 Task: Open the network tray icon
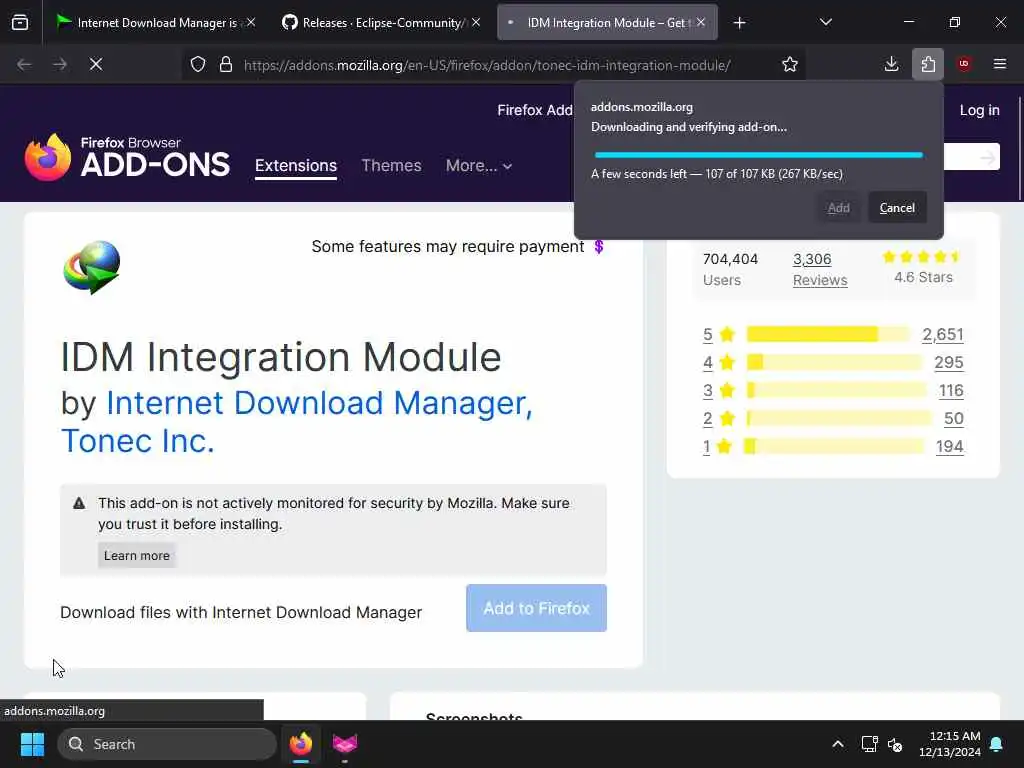pyautogui.click(x=869, y=744)
